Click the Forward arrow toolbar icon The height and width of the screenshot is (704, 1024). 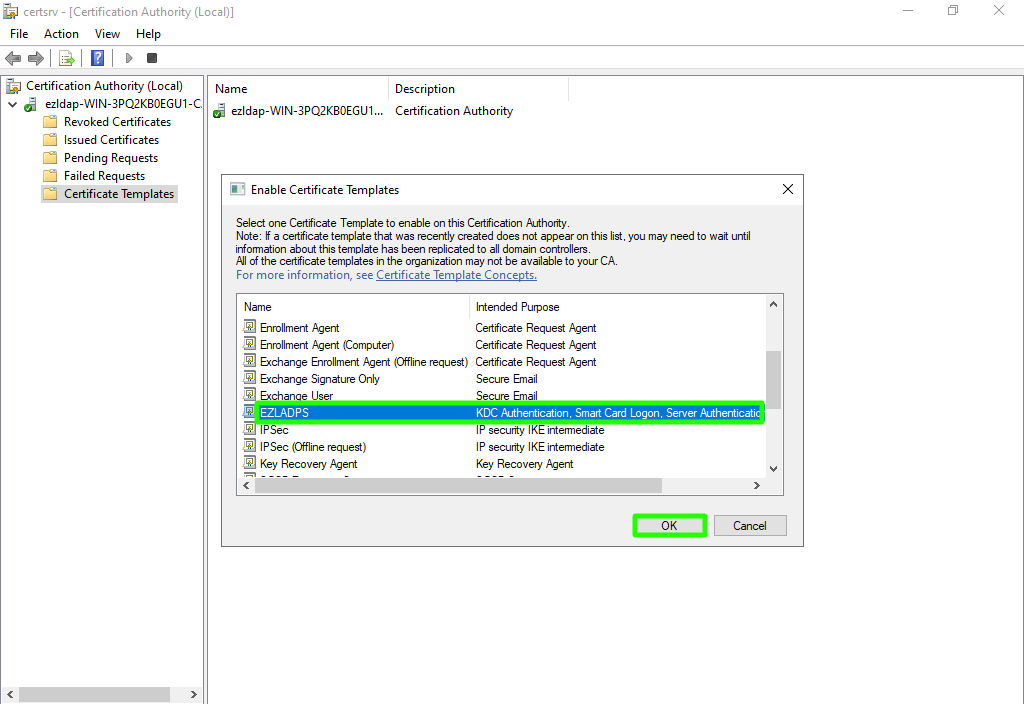click(x=36, y=58)
